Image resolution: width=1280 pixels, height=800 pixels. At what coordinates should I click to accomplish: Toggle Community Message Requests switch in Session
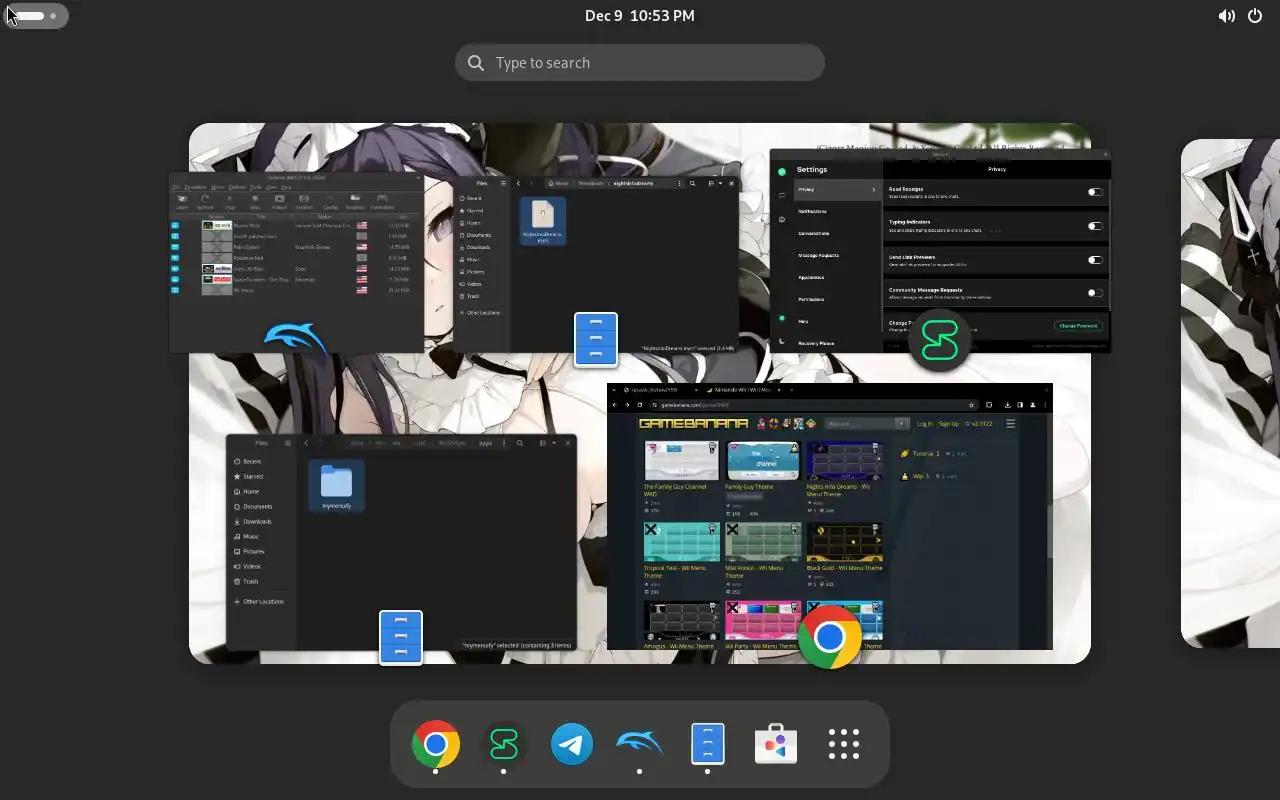tap(1095, 293)
